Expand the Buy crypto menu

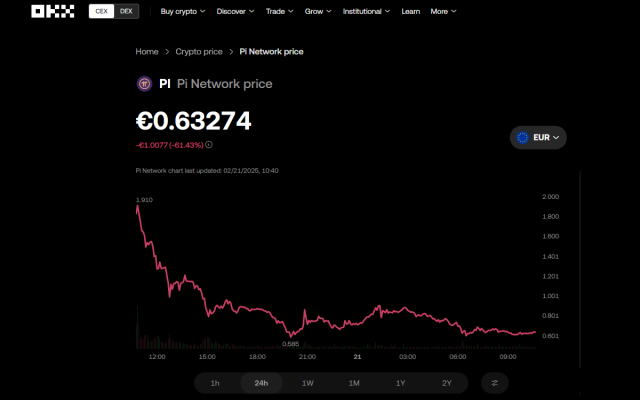point(183,11)
